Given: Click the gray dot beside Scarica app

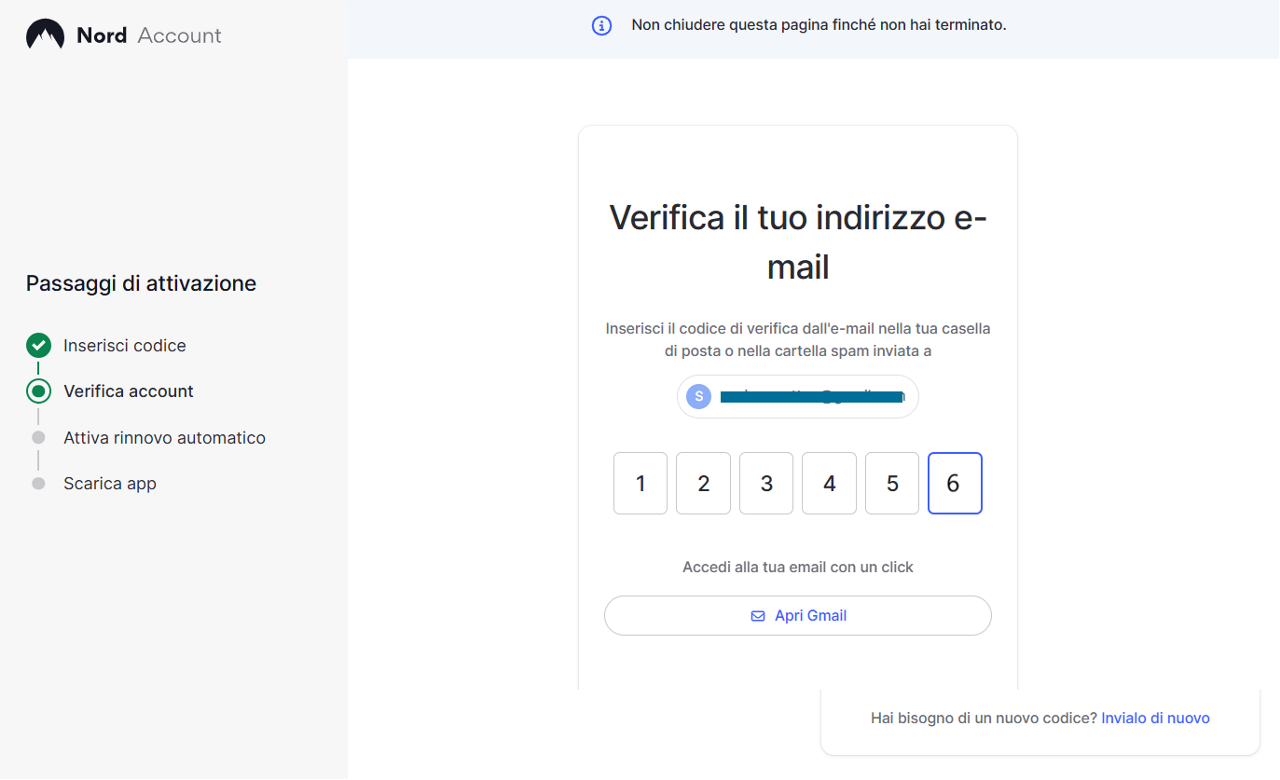Looking at the screenshot, I should tap(38, 484).
